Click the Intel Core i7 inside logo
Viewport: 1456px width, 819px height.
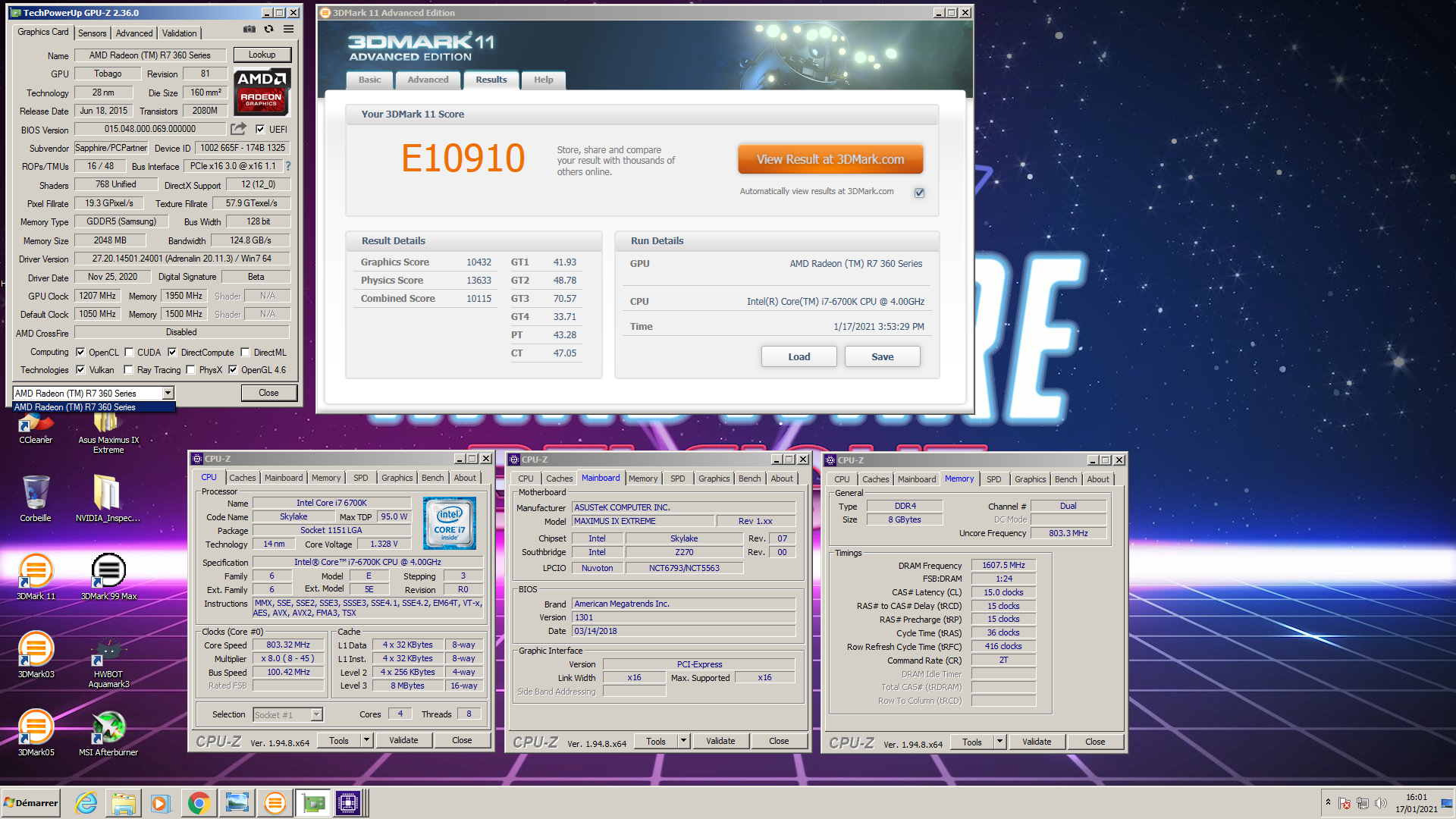pos(450,523)
